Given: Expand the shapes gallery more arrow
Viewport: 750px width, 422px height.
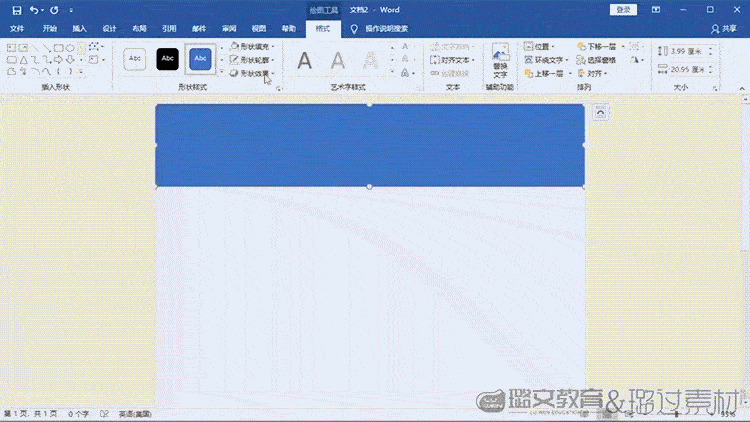Looking at the screenshot, I should coord(81,72).
